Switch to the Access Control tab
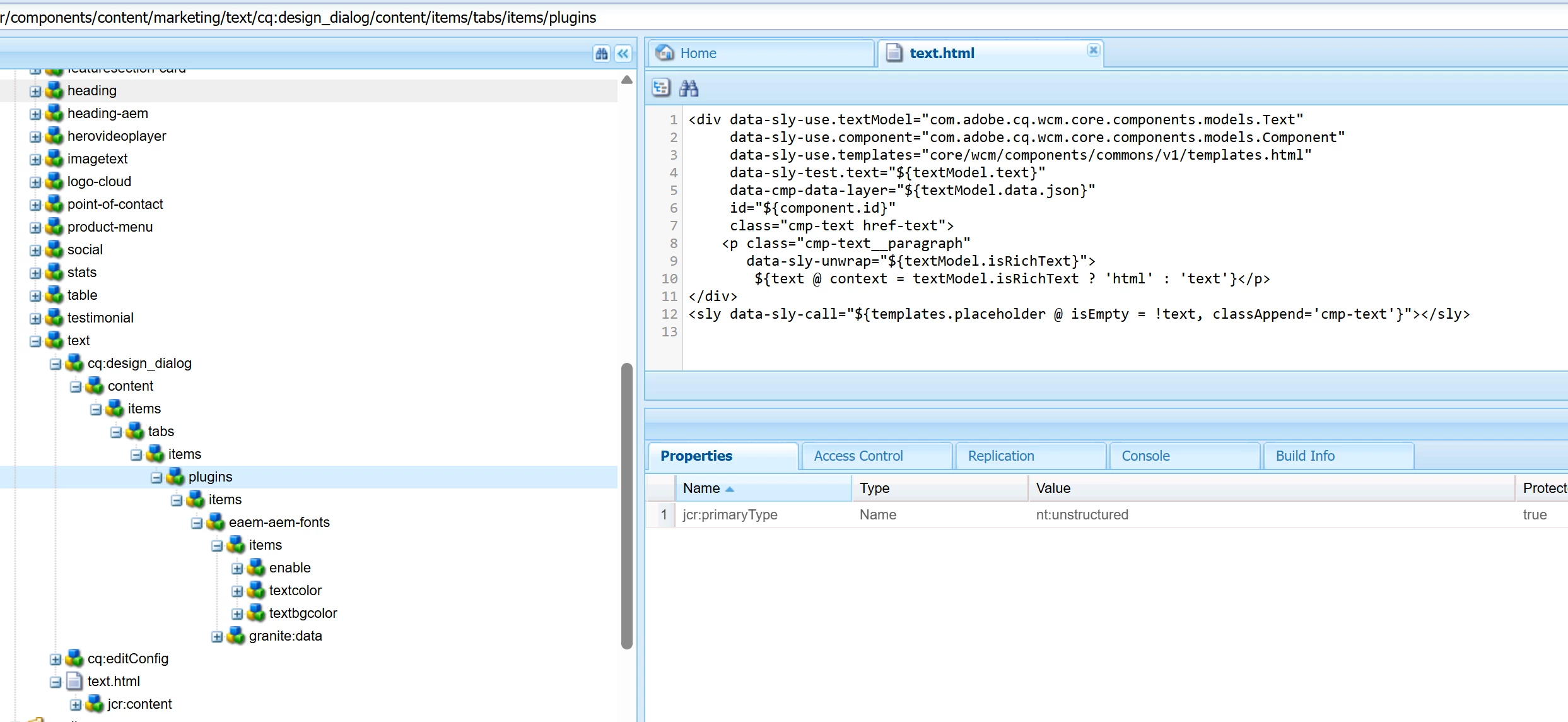The image size is (1568, 722). (x=858, y=456)
